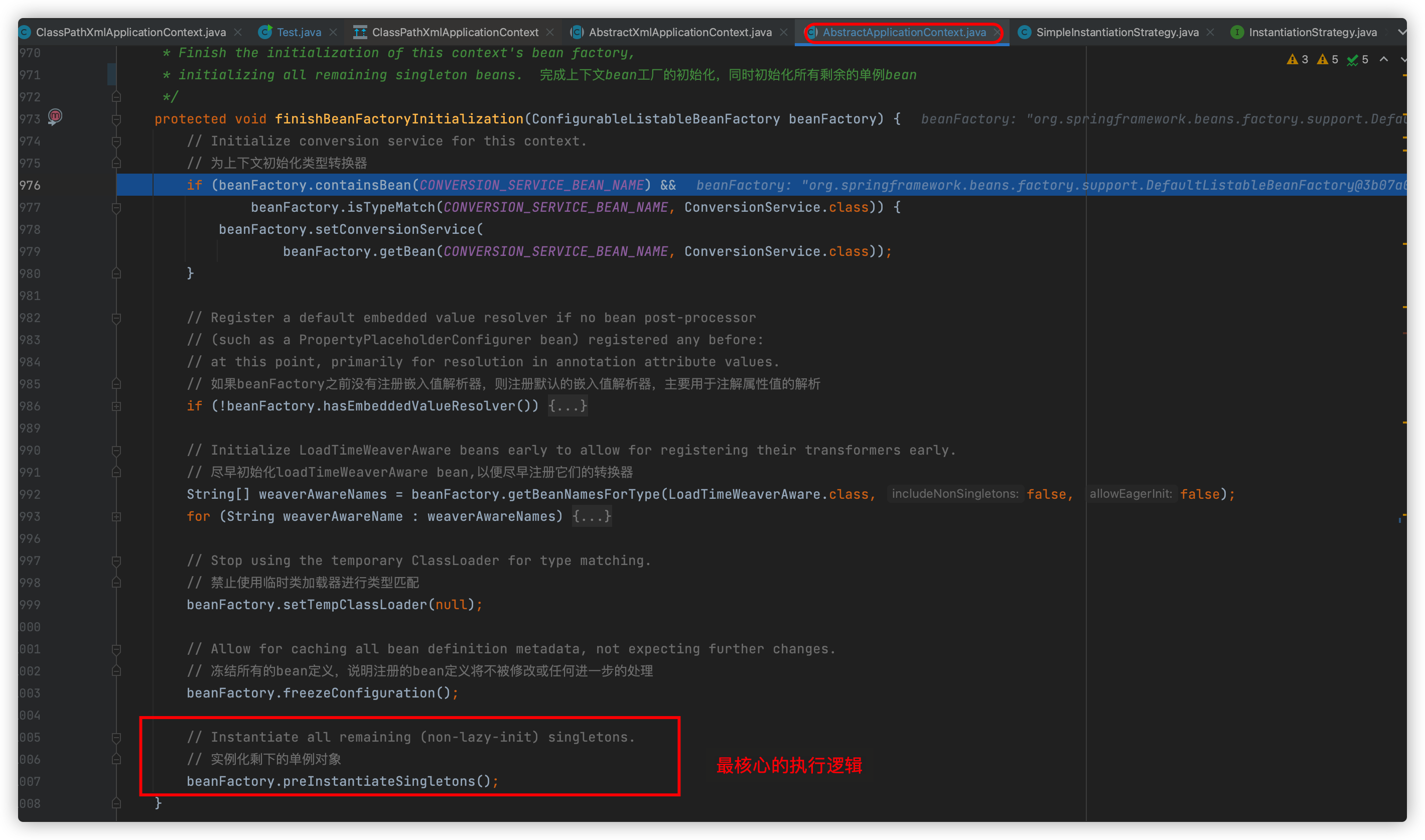The height and width of the screenshot is (840, 1425).
Task: Collapse comment fold marker at line 1001
Action: click(x=116, y=649)
